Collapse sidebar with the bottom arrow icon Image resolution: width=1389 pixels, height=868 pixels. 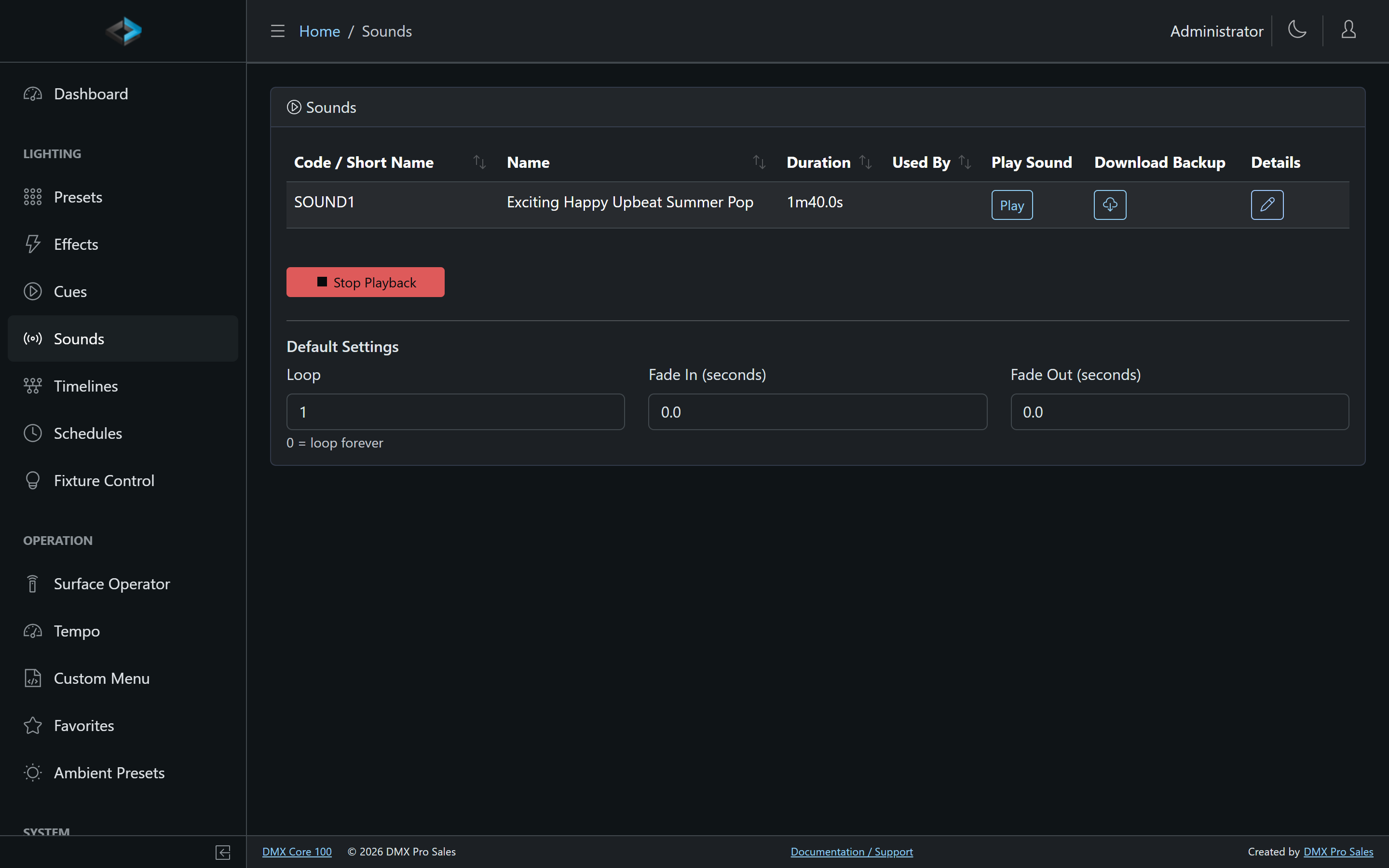pyautogui.click(x=223, y=853)
